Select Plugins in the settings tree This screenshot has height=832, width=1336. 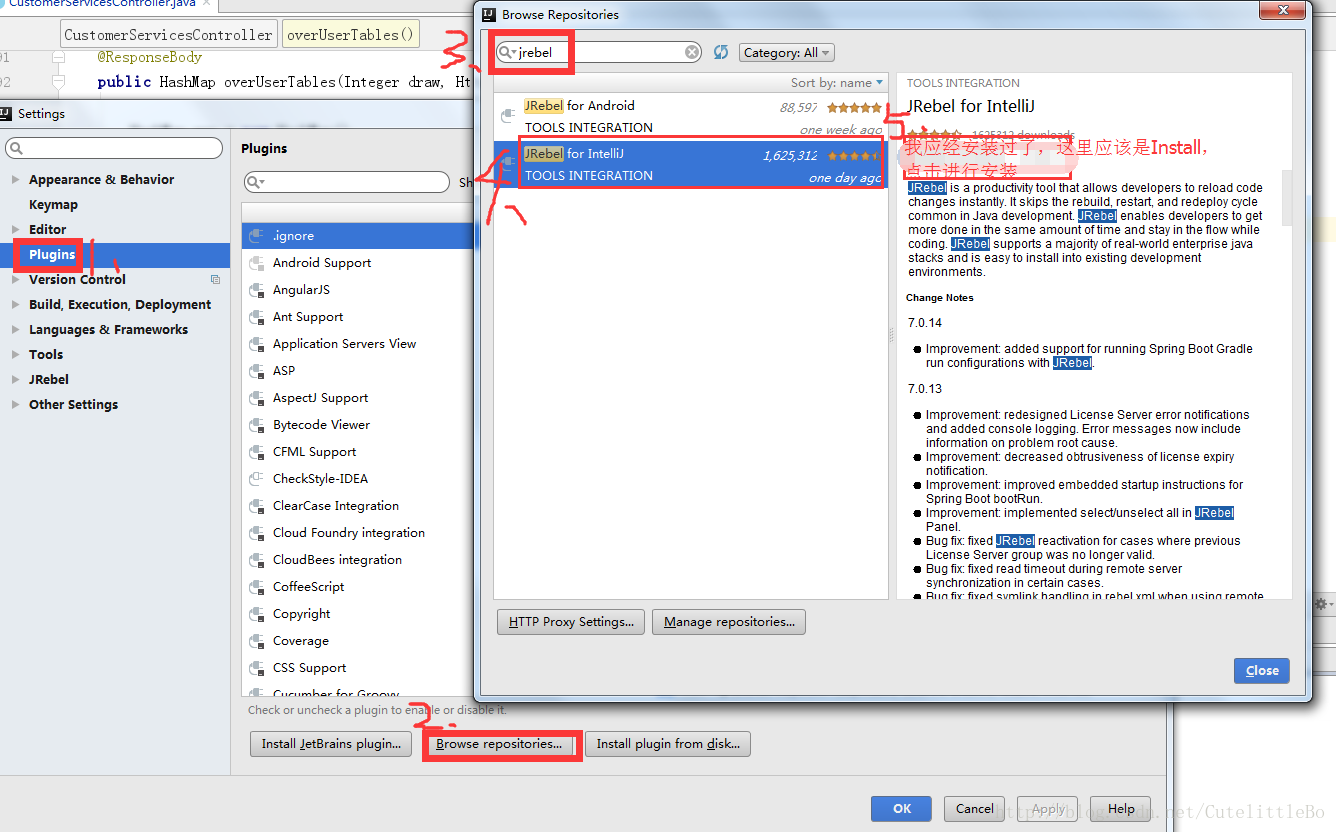click(52, 255)
